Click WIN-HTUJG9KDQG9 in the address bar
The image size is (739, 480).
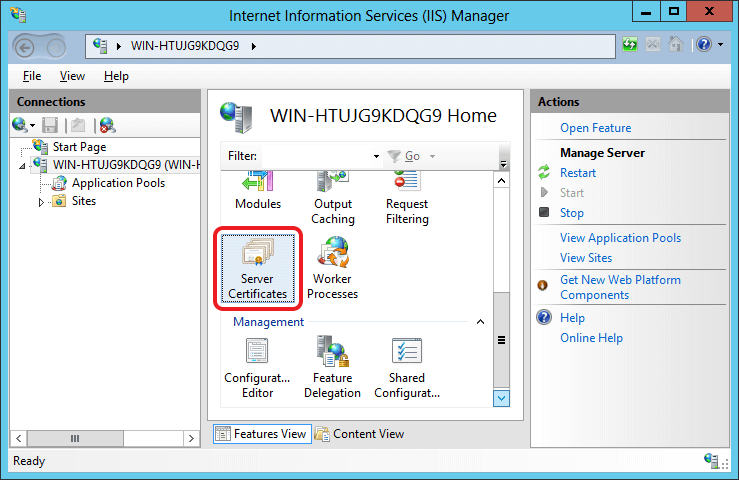click(185, 46)
